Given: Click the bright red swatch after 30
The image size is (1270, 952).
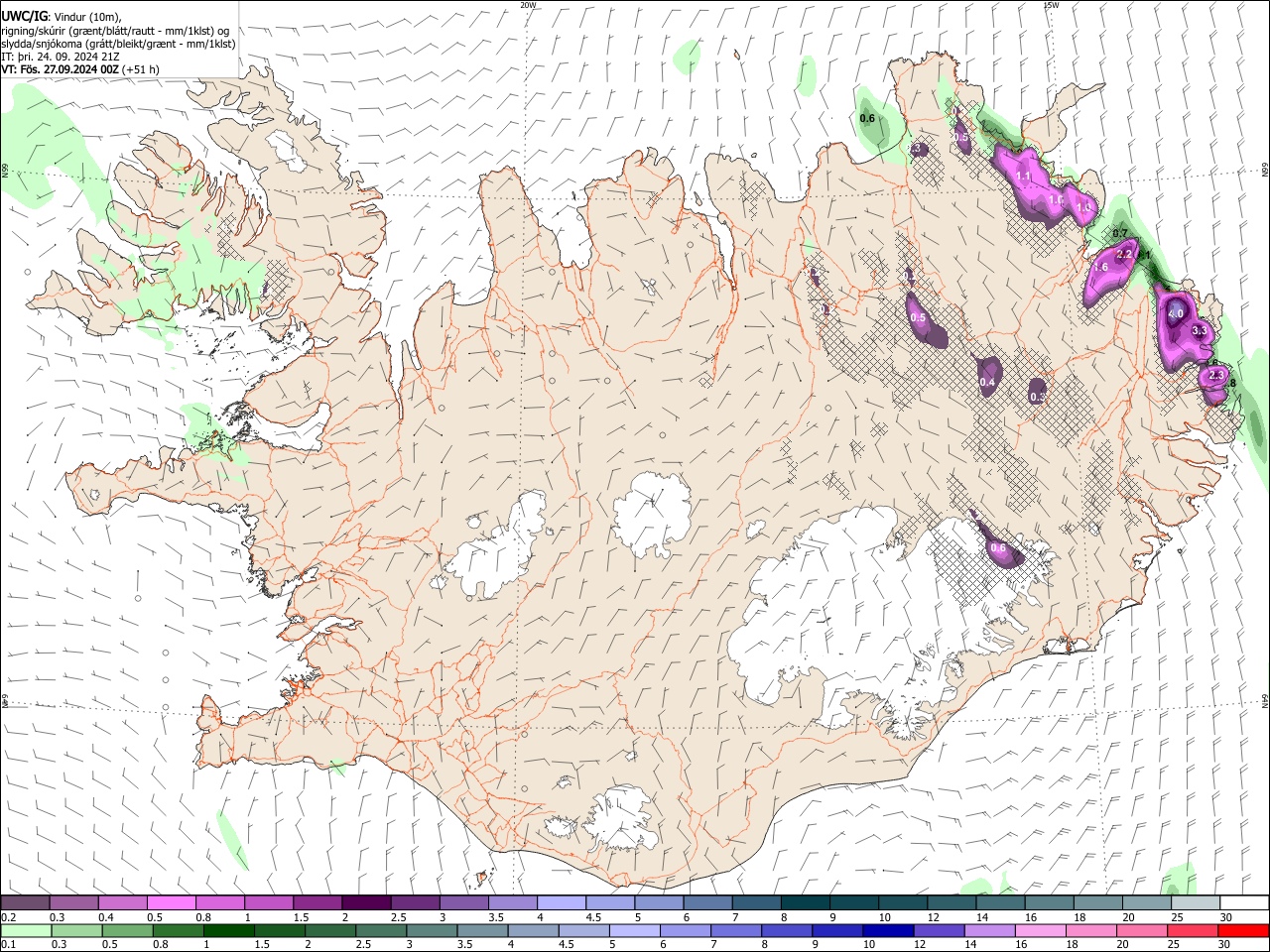Looking at the screenshot, I should tap(1244, 931).
